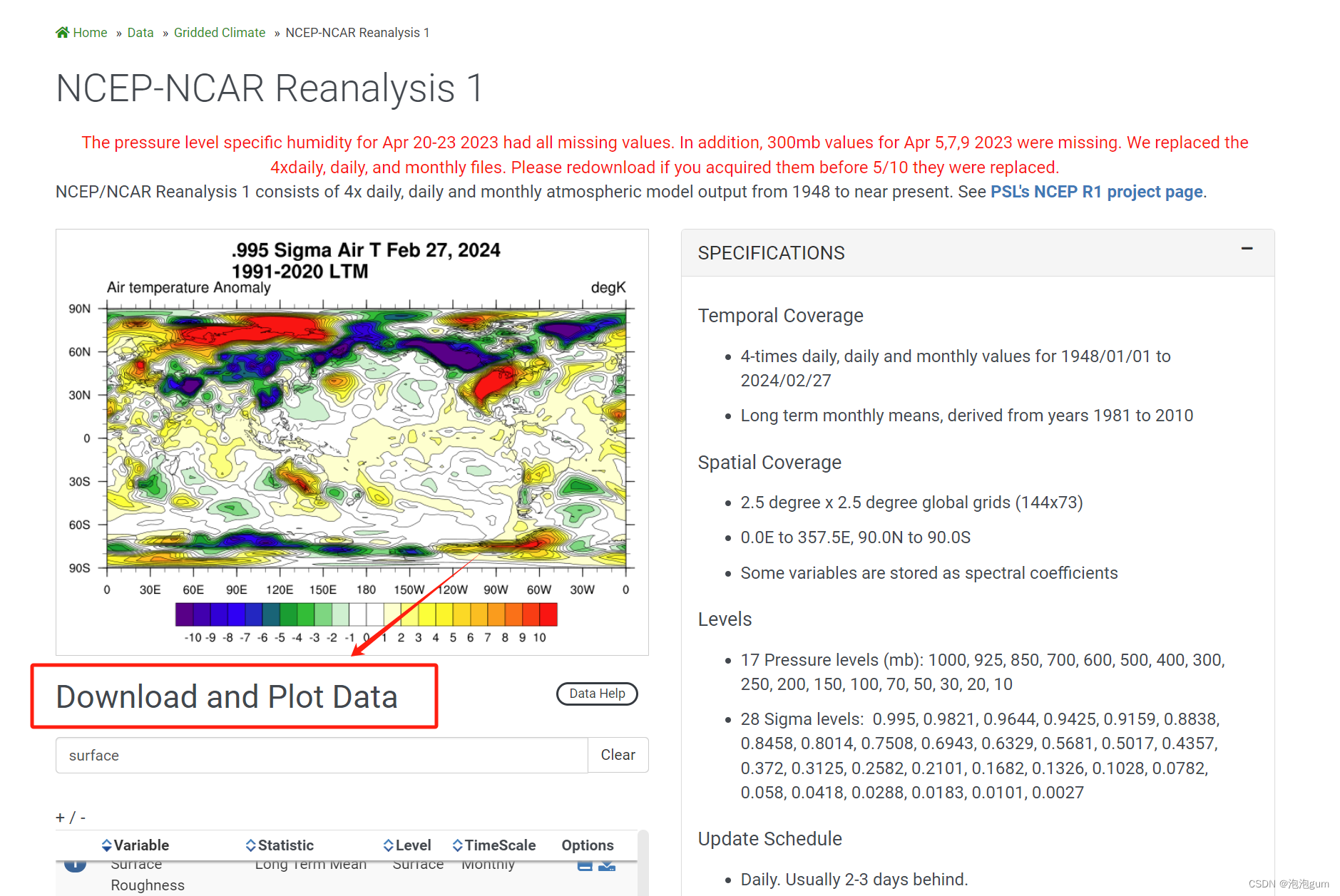
Task: Click the Update Schedule heading
Action: [x=769, y=839]
